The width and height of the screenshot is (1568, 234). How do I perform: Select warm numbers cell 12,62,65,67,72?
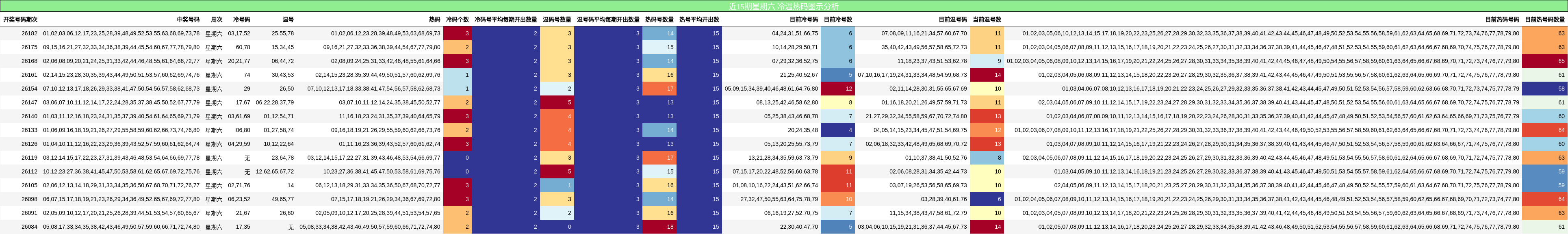coord(275,171)
